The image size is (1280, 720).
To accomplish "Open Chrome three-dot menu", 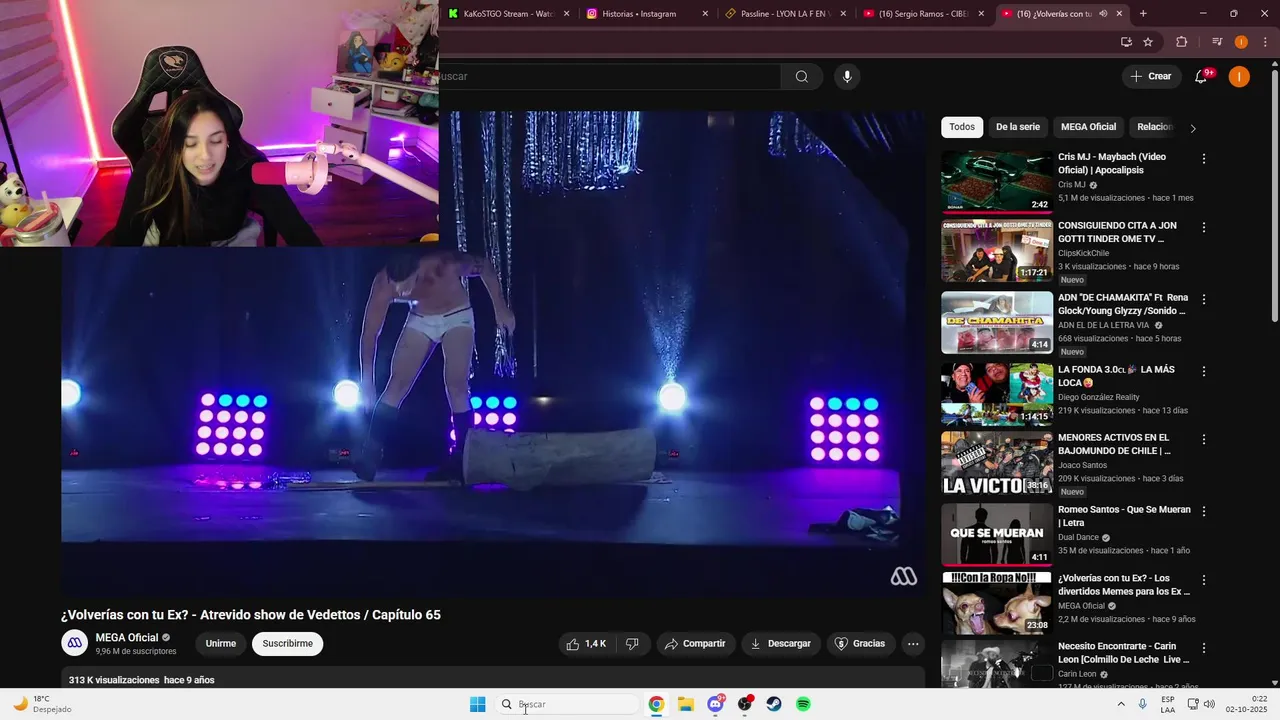I will point(1266,42).
